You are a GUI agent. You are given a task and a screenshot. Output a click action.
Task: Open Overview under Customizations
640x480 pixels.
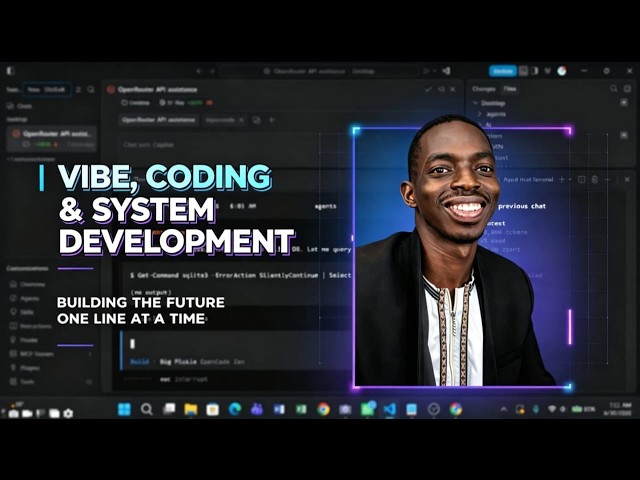point(28,284)
